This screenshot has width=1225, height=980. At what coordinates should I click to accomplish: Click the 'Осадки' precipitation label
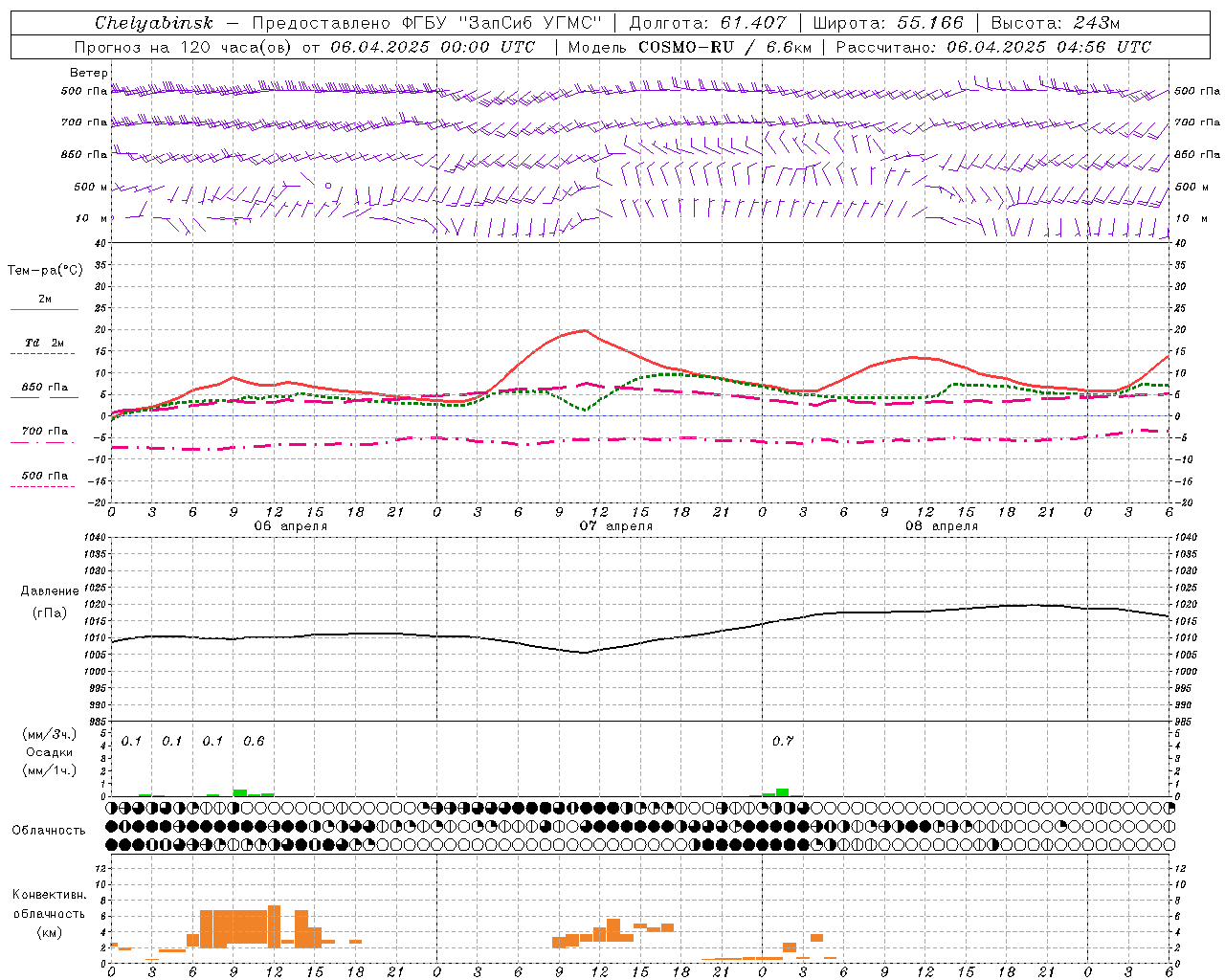(x=49, y=752)
